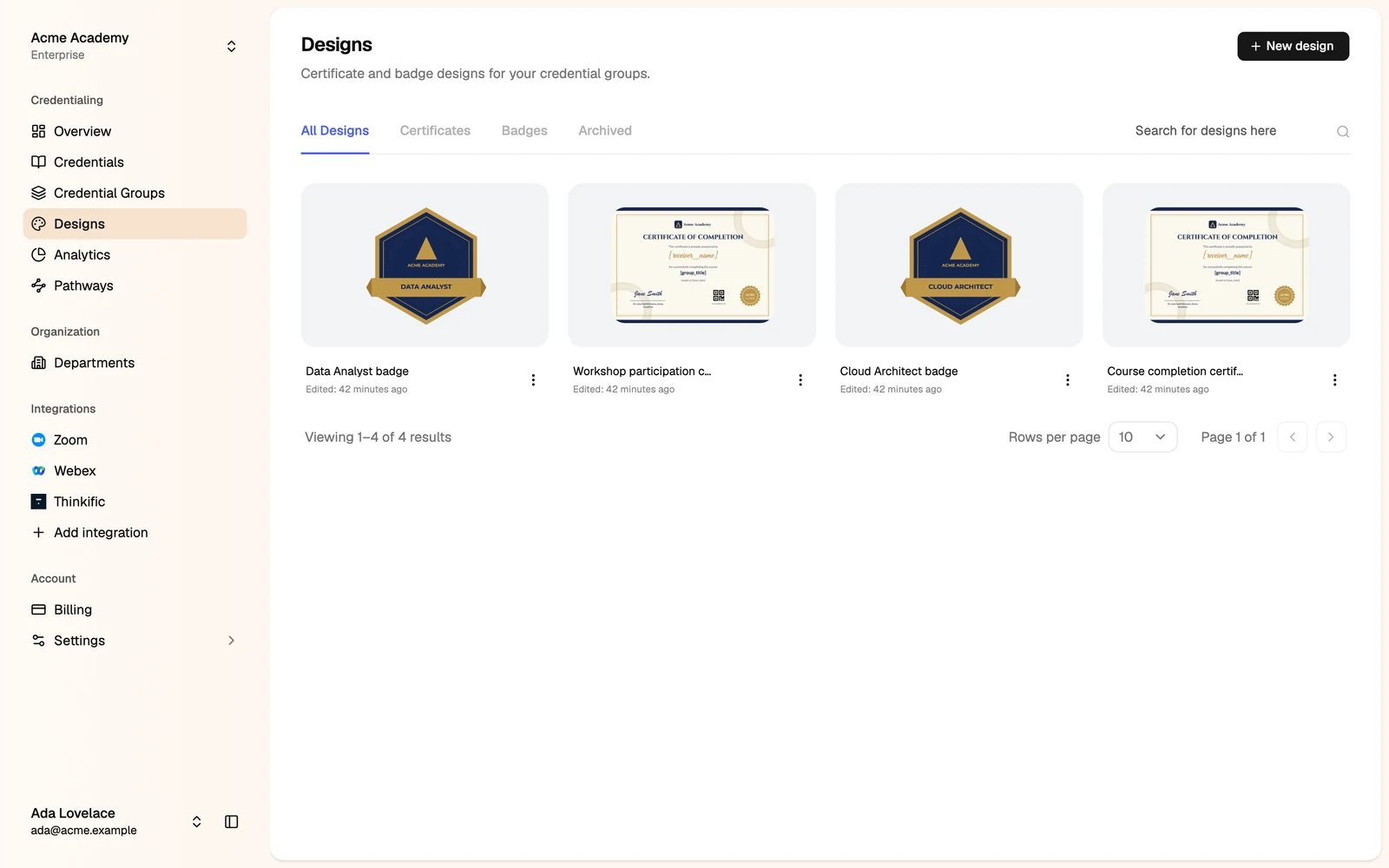
Task: Go to the previous page arrow
Action: 1292,437
